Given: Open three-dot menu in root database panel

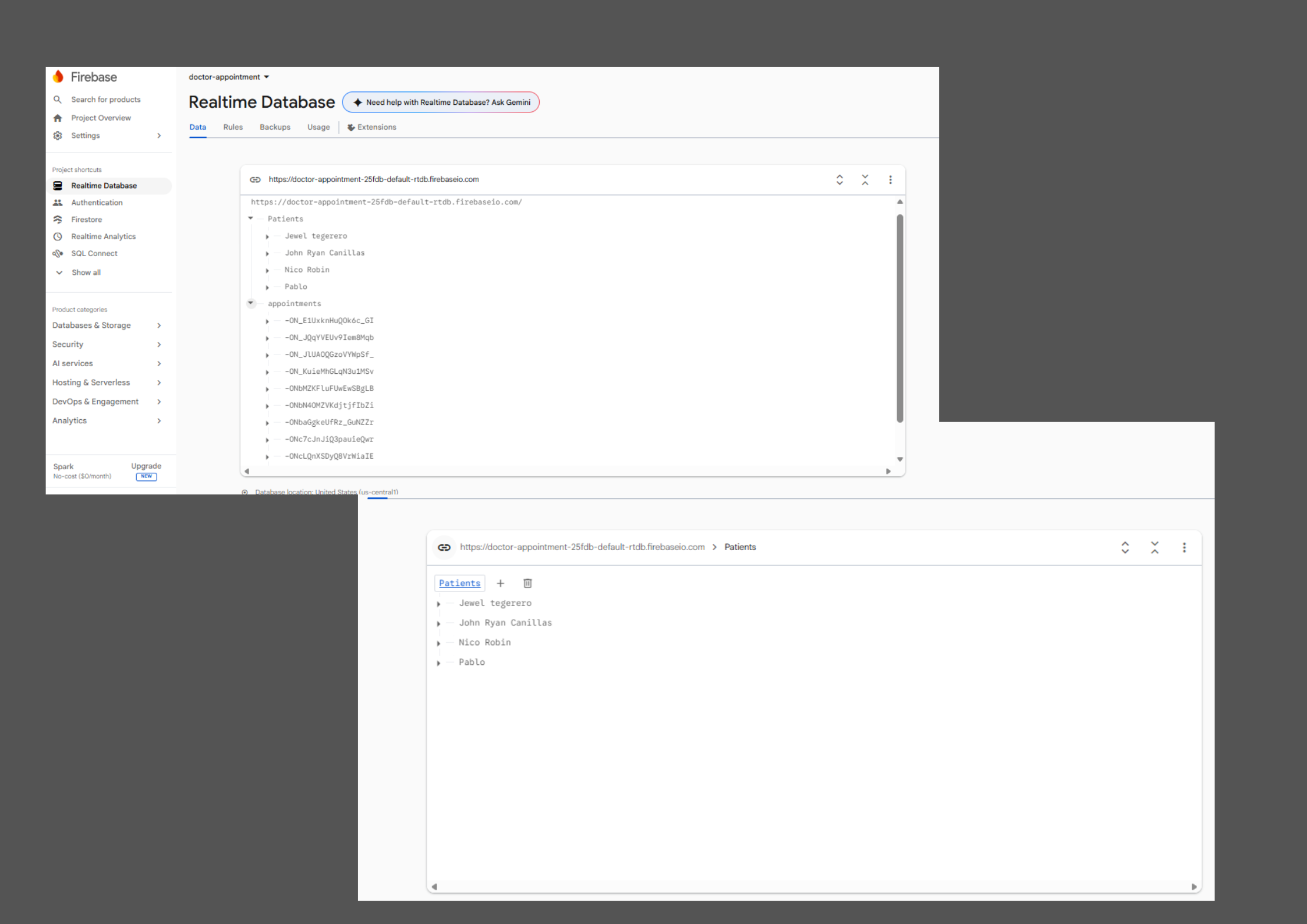Looking at the screenshot, I should [x=890, y=180].
